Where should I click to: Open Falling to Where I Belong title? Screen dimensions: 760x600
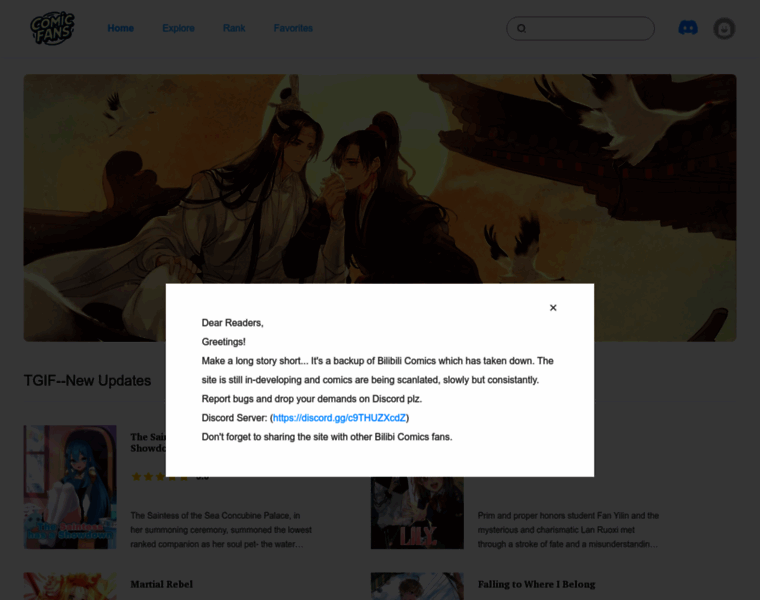536,584
